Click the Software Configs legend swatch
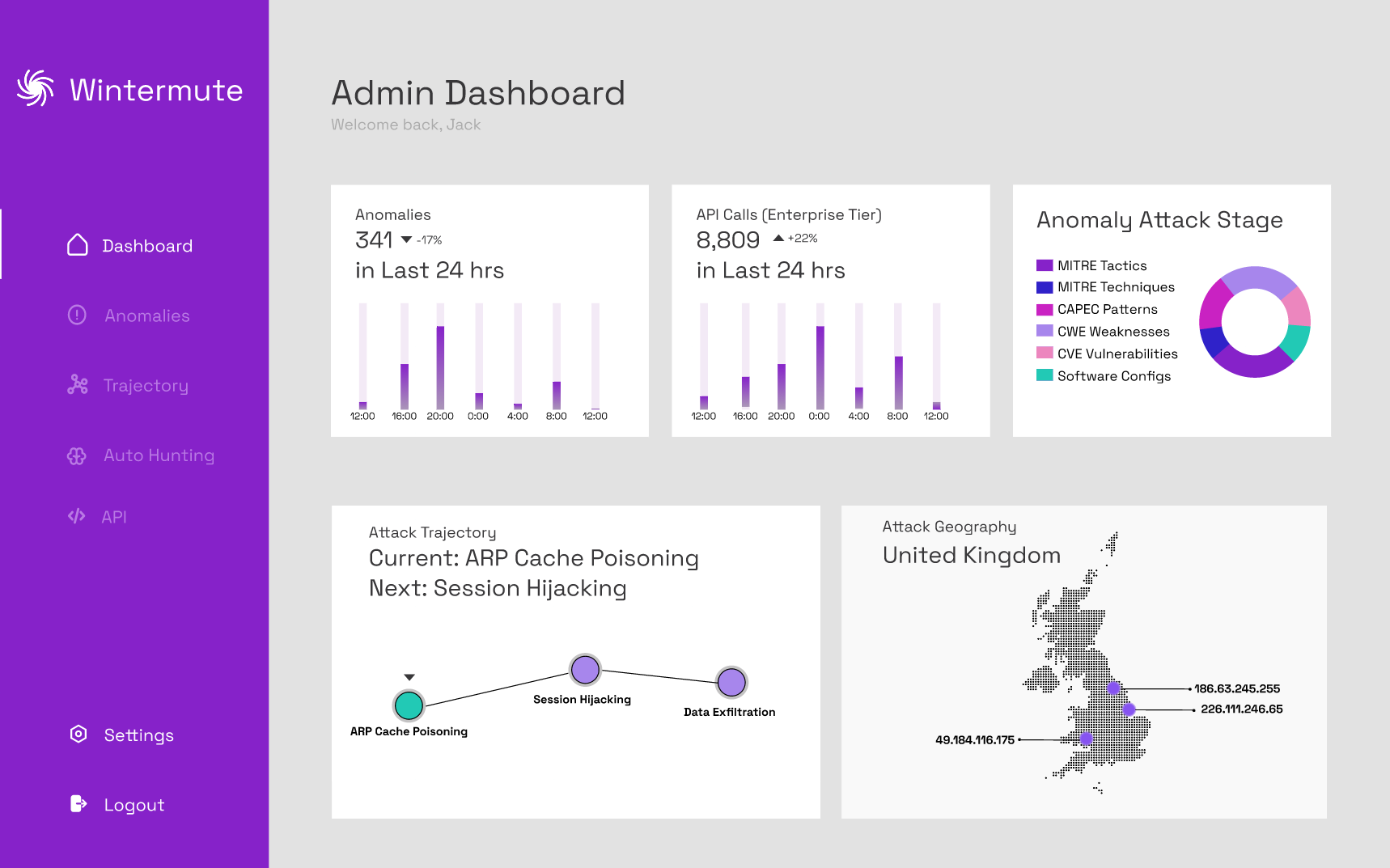 [1045, 375]
